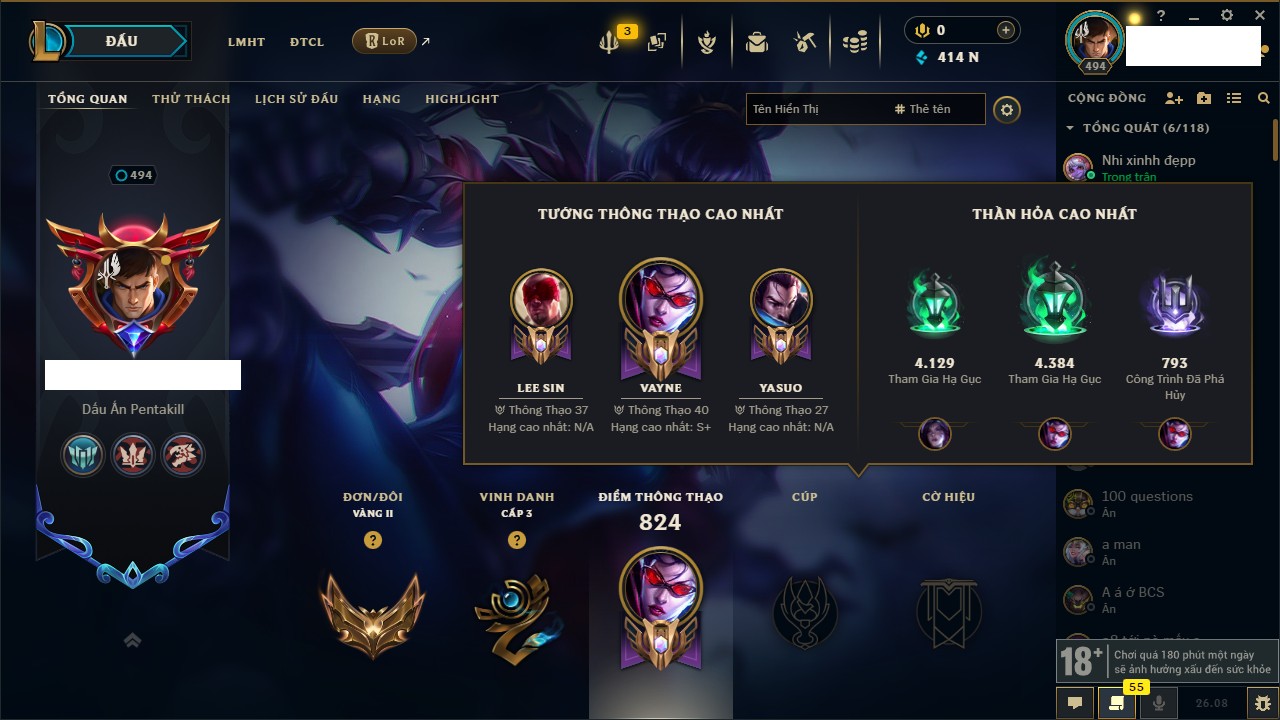This screenshot has height=720, width=1280.
Task: Toggle friends list view options icon
Action: [x=1234, y=98]
